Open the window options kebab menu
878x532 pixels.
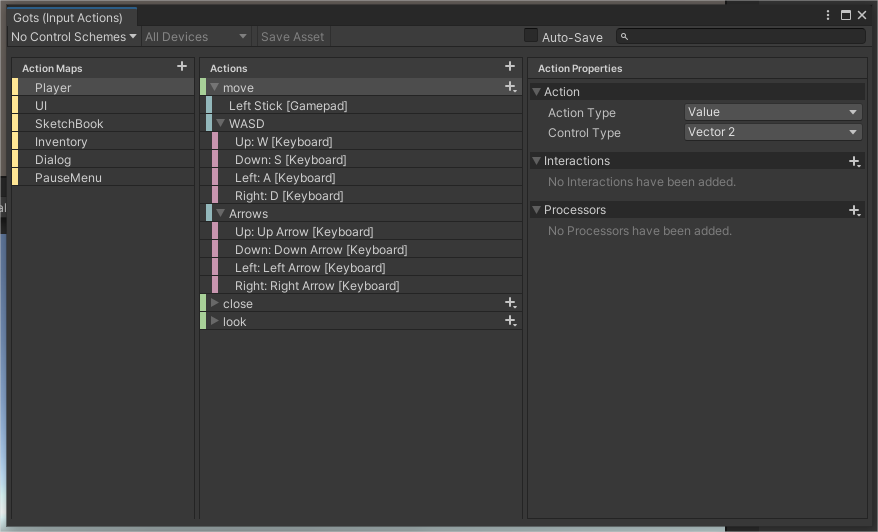pyautogui.click(x=828, y=15)
